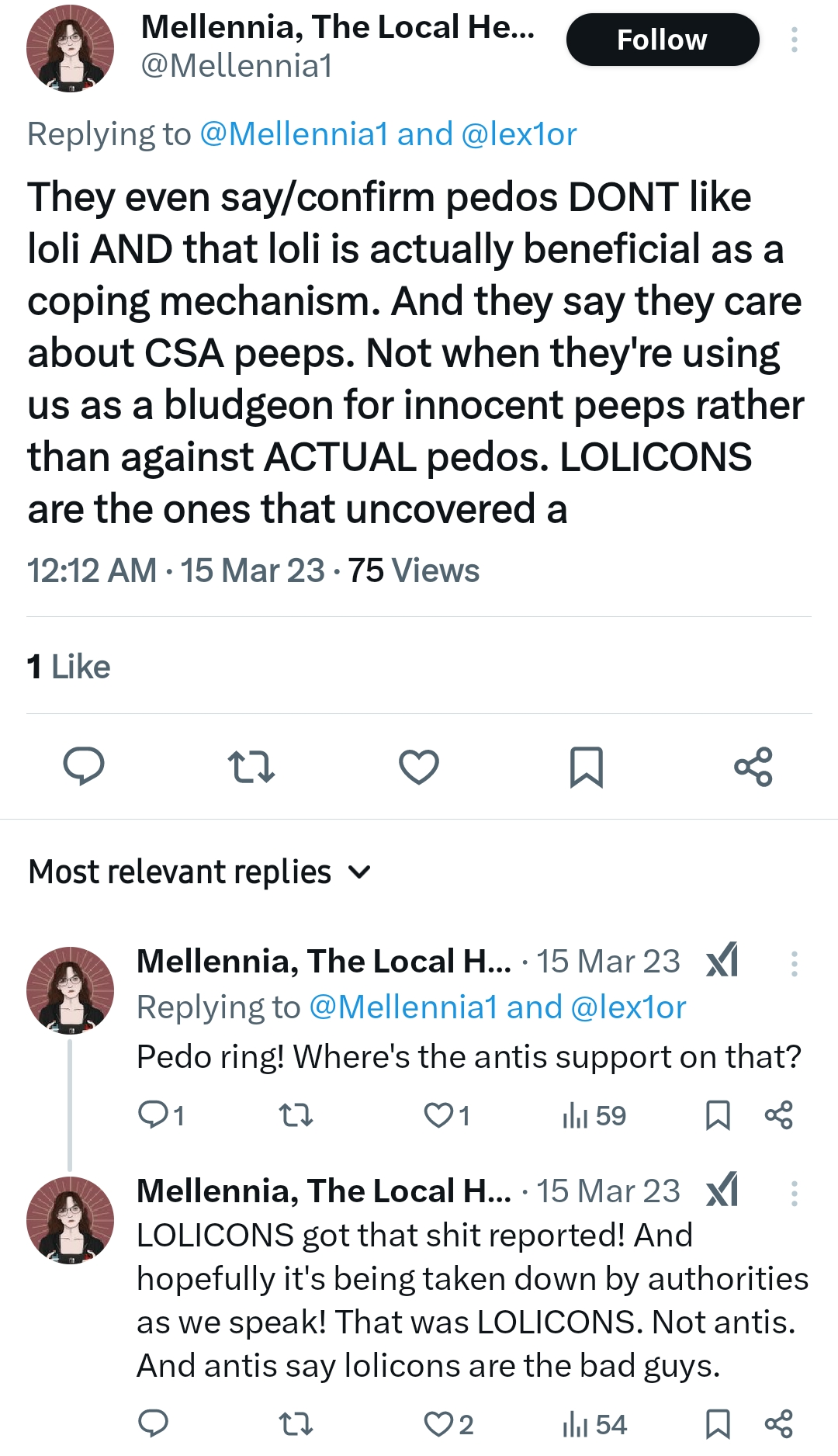
Task: Like the 'Pedo ring!' reply
Action: 447,1115
